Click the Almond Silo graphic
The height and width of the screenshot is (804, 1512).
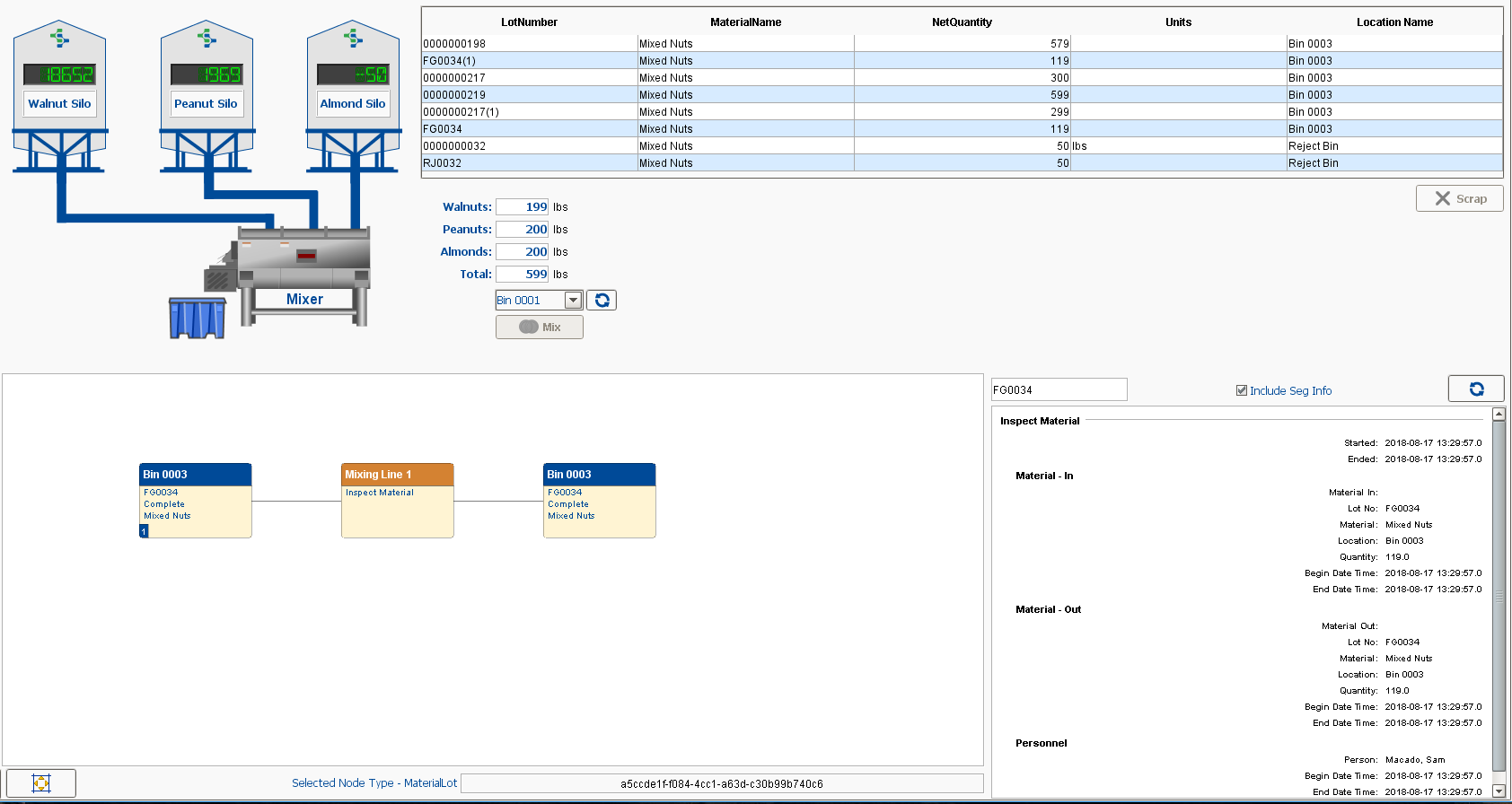353,94
